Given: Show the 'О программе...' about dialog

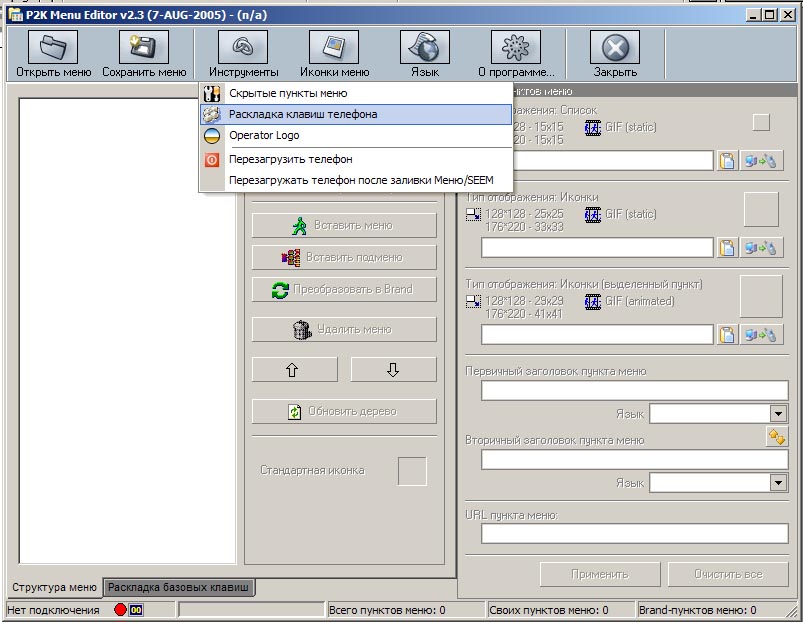Looking at the screenshot, I should (x=516, y=54).
